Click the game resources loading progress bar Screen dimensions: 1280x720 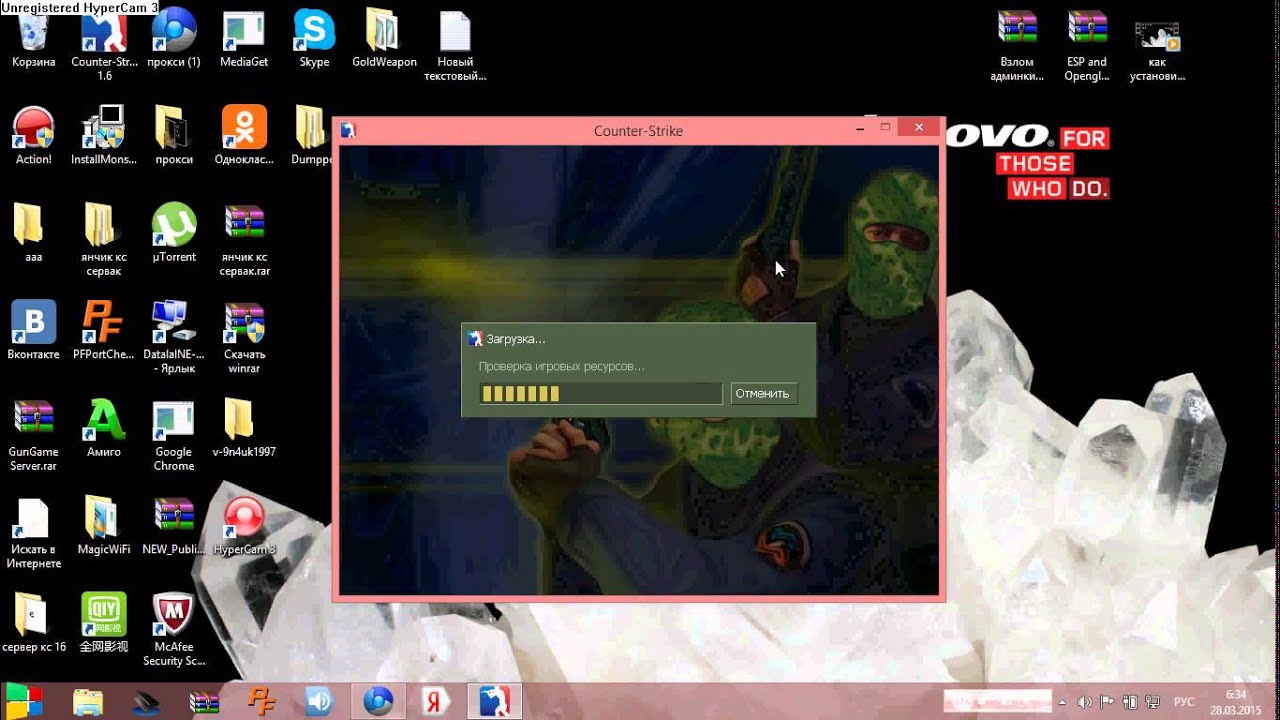click(600, 393)
